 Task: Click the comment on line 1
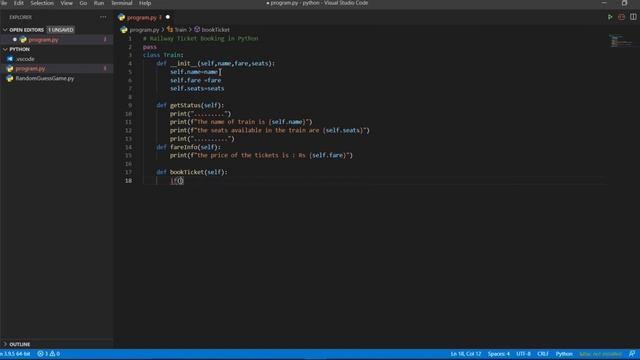[x=200, y=38]
